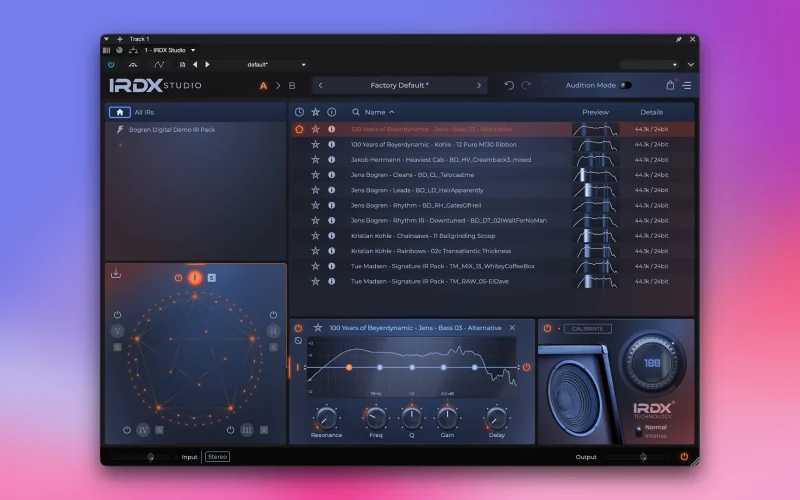Pin the plugin window
Screen dimensions: 800x500
[x=679, y=39]
